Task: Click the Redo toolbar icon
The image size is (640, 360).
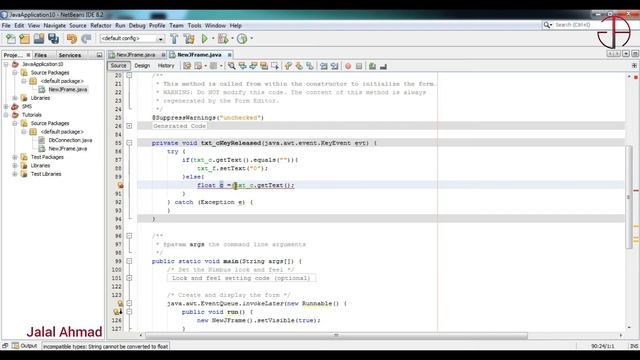Action: click(x=86, y=39)
